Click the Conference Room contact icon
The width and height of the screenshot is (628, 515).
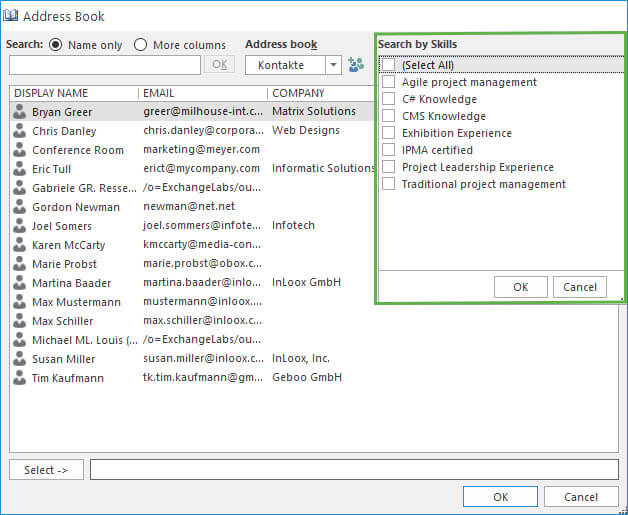[19, 150]
